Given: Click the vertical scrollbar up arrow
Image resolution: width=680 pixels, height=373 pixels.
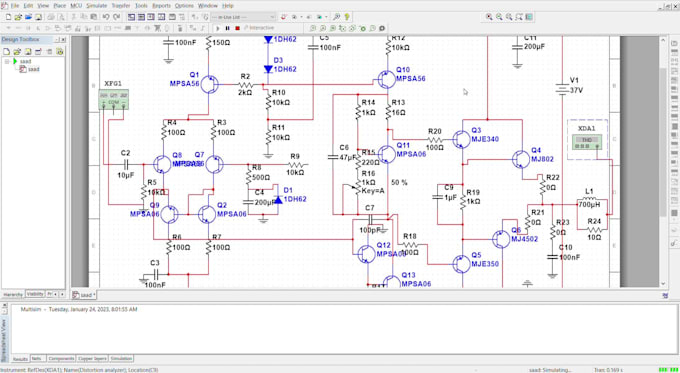Looking at the screenshot, I should point(663,39).
